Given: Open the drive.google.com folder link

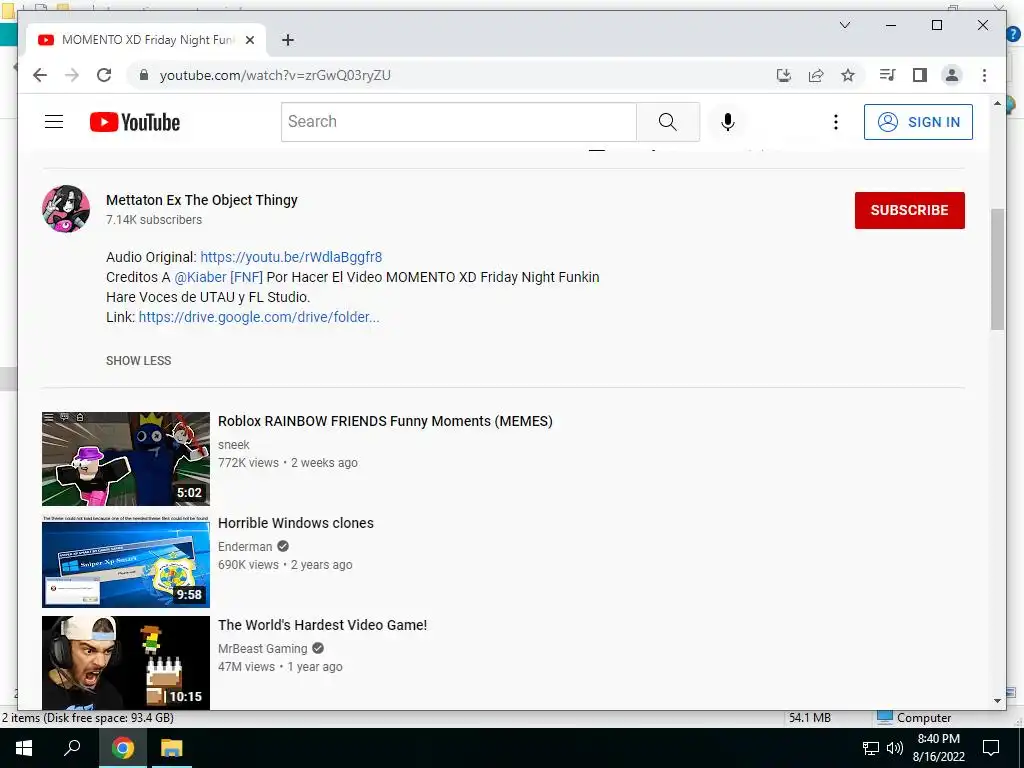Looking at the screenshot, I should coord(259,317).
